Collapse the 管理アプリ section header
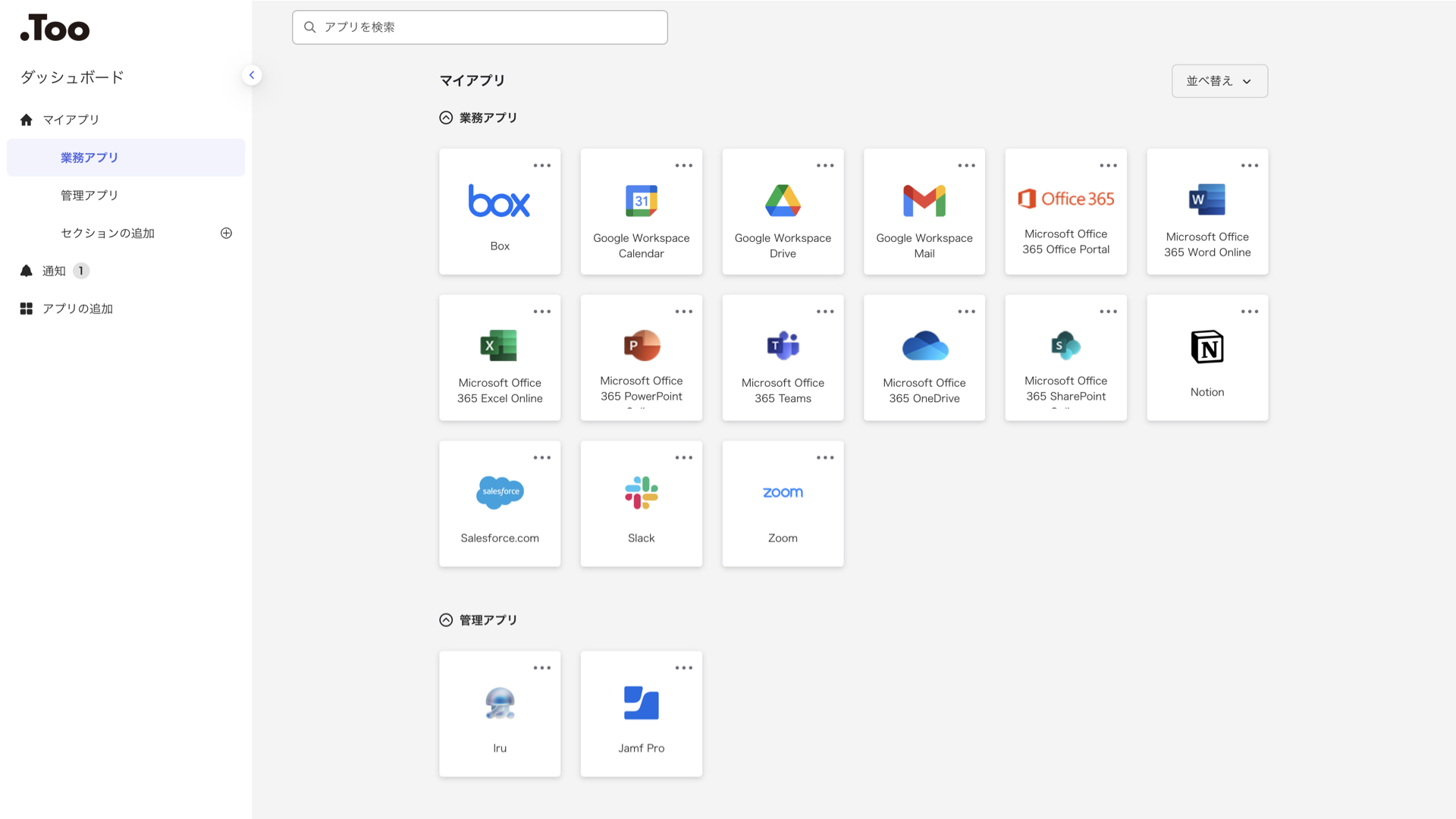The image size is (1456, 819). pos(446,620)
